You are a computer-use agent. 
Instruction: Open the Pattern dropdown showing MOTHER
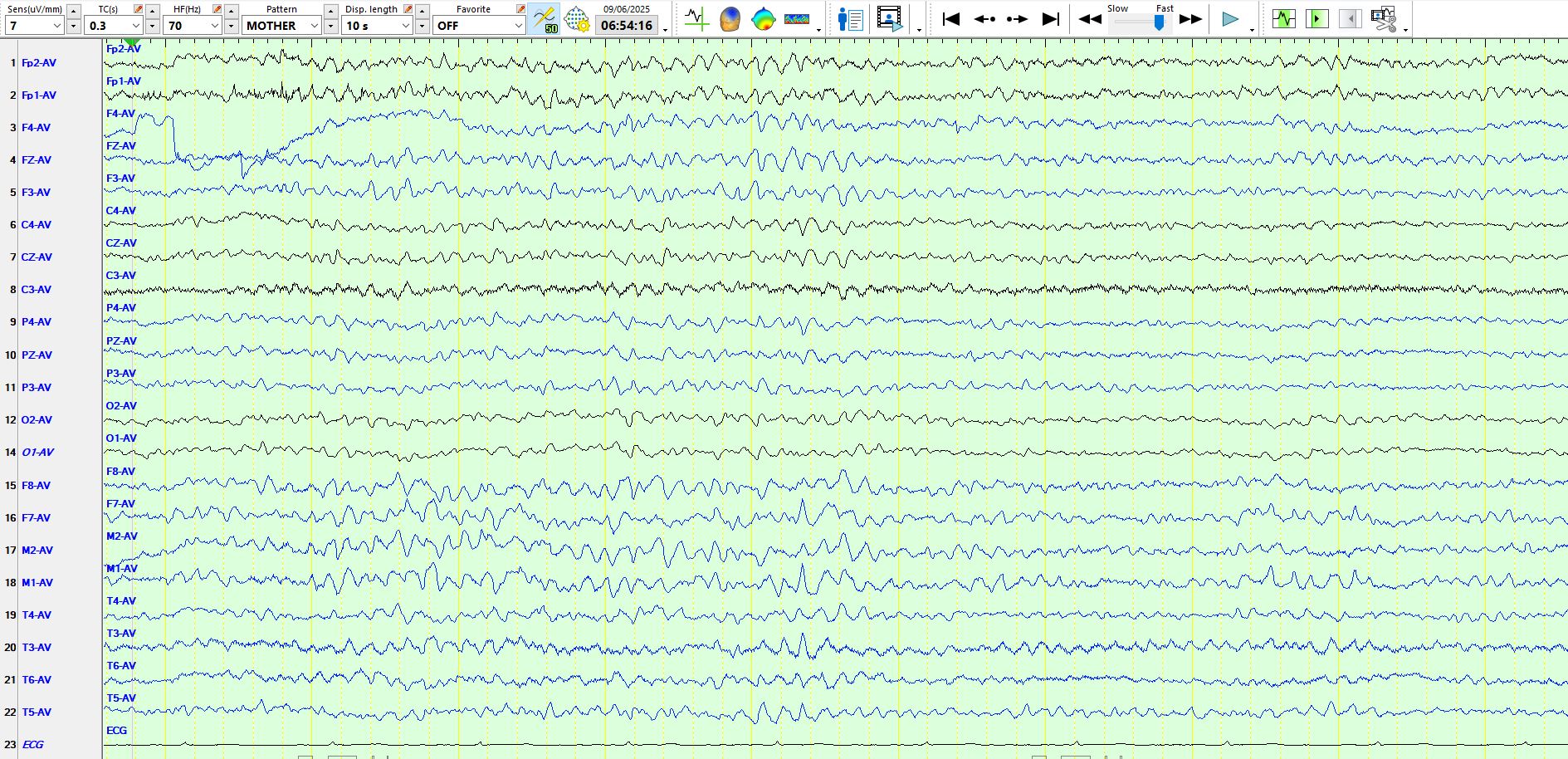coord(282,26)
